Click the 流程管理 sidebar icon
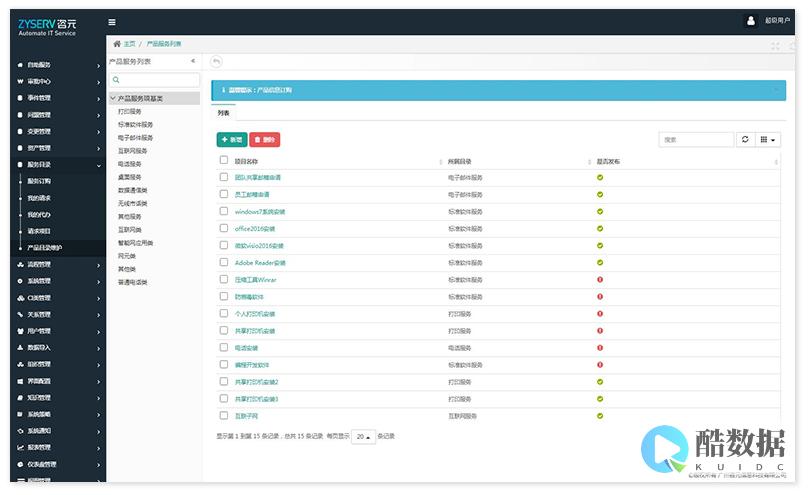 pyautogui.click(x=20, y=264)
